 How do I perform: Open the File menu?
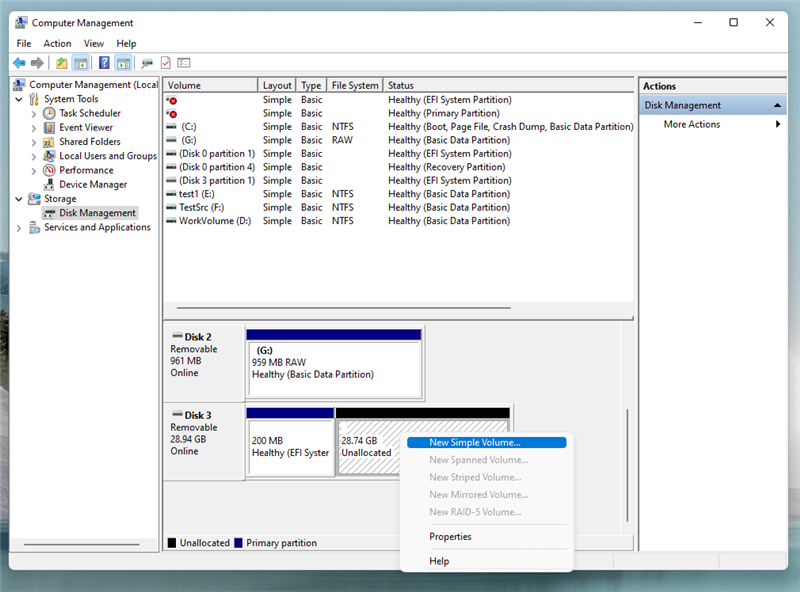(x=23, y=43)
